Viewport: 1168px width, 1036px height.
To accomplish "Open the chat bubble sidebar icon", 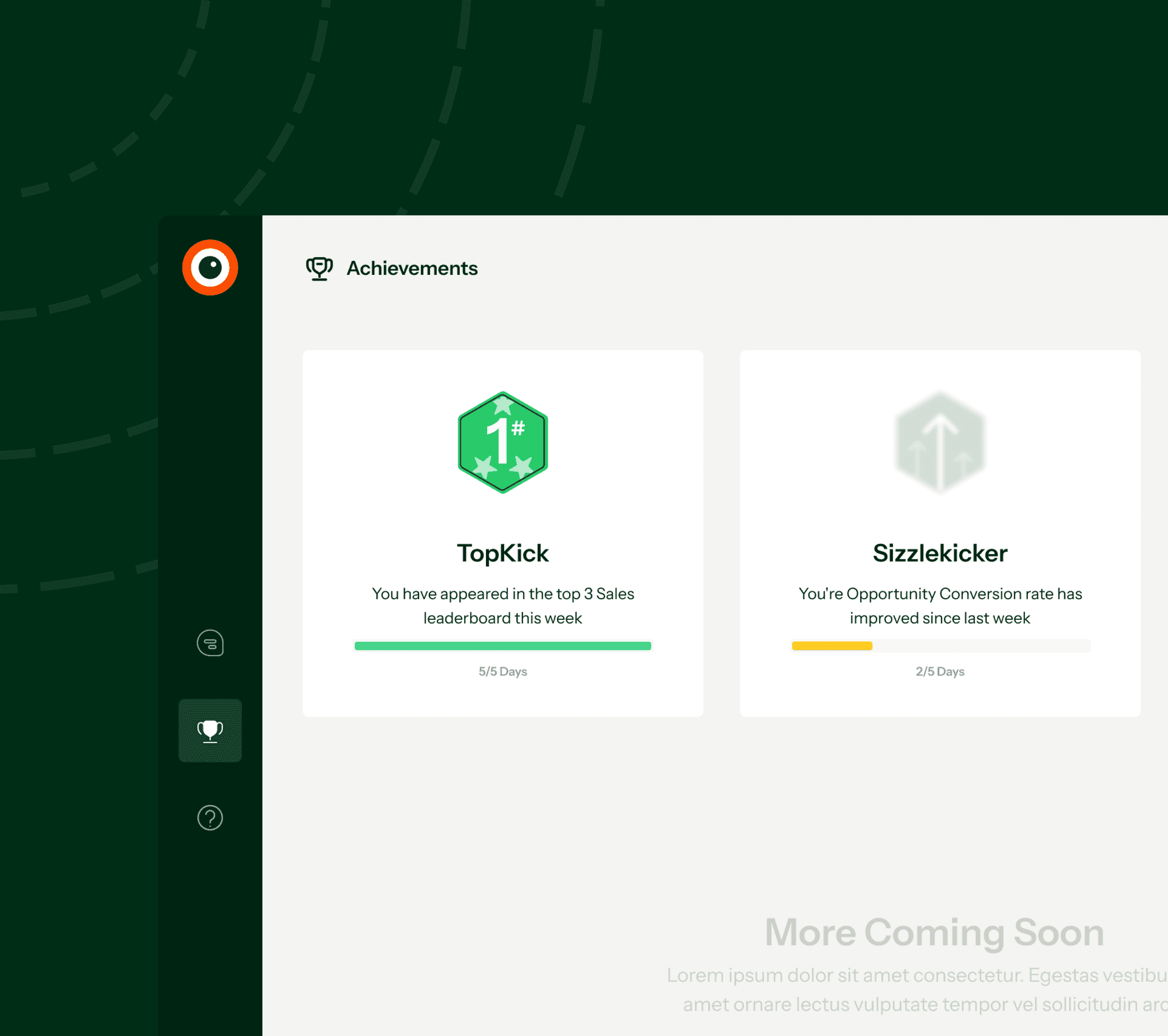I will click(210, 643).
